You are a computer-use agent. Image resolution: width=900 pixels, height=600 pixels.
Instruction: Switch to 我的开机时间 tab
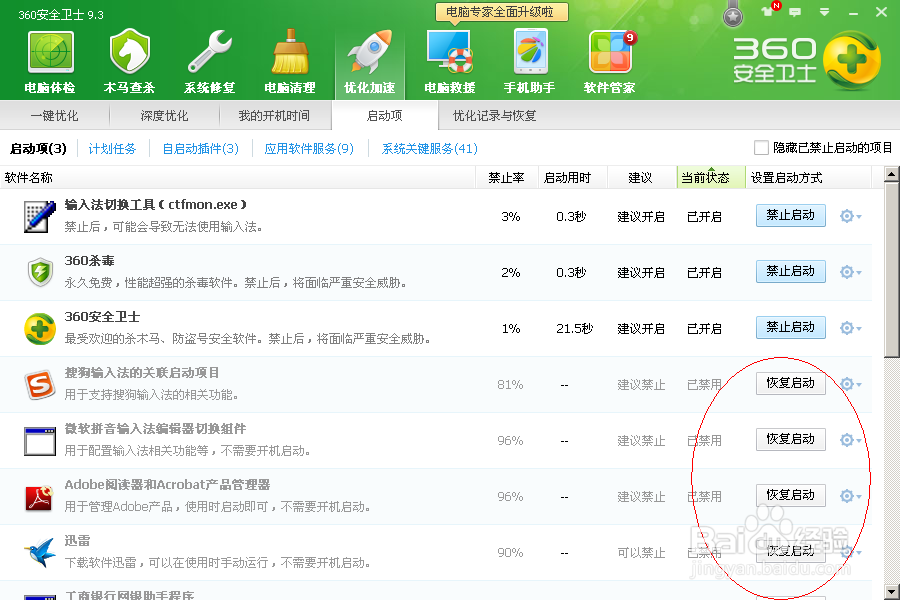point(274,115)
